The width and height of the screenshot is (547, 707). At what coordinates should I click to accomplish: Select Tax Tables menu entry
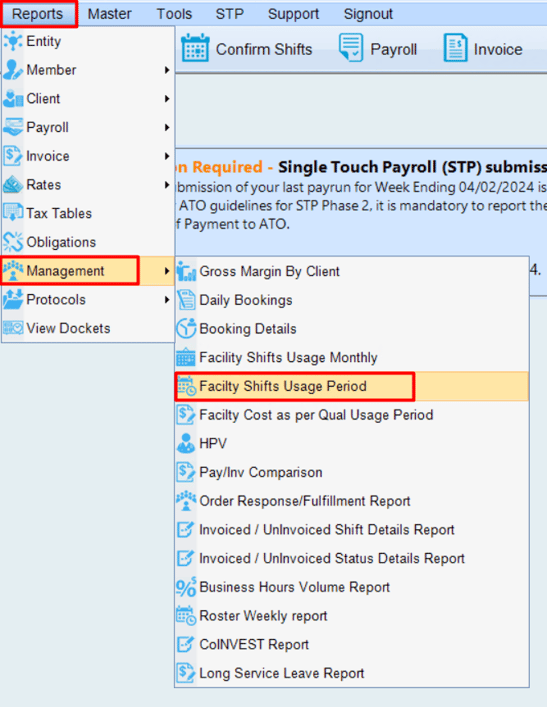coord(88,213)
